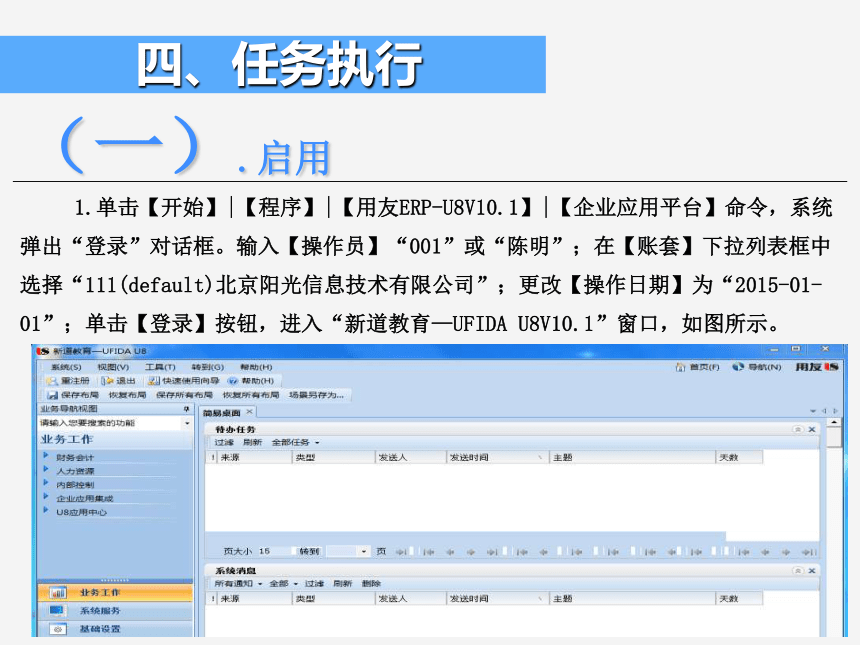Open the 工具(T) menu
The image size is (860, 645).
[x=160, y=367]
